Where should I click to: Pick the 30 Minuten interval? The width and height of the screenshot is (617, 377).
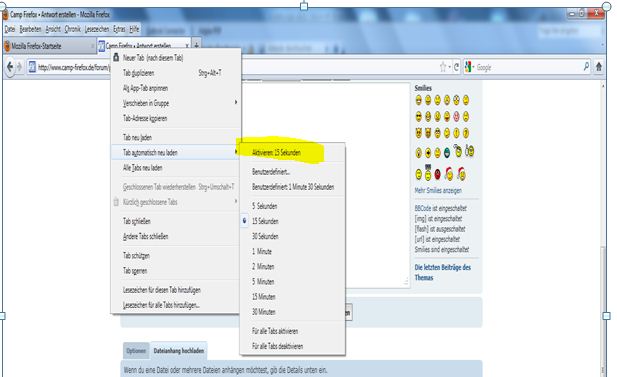point(292,312)
